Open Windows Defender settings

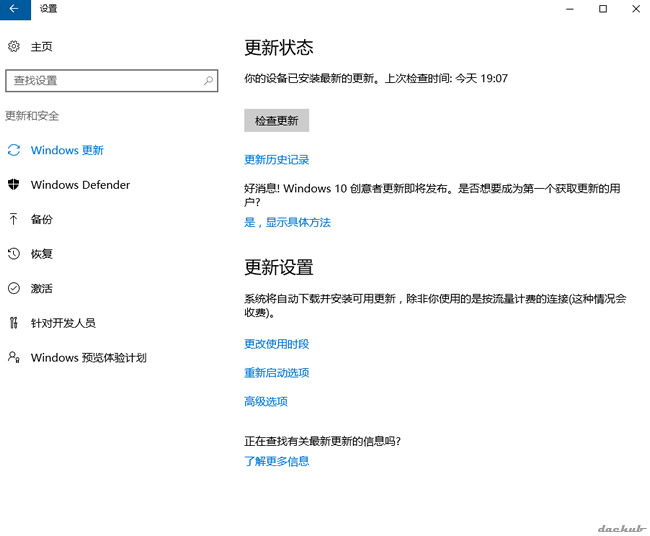tap(80, 184)
